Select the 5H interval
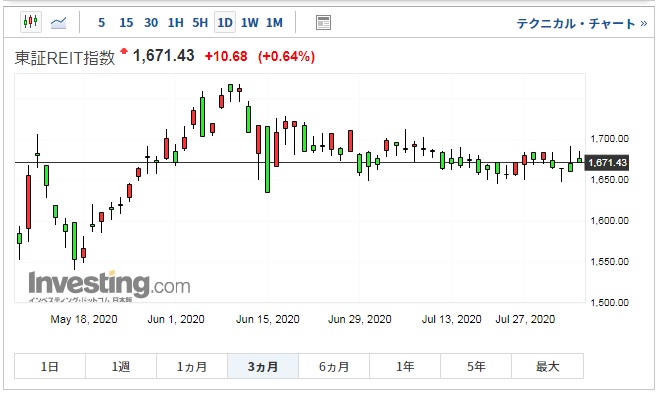This screenshot has width=660, height=398. click(x=200, y=23)
